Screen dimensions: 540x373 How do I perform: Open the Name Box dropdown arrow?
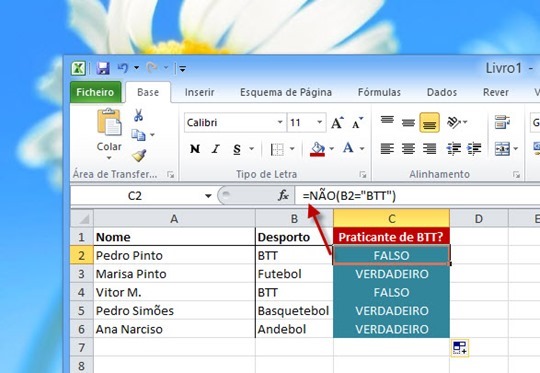coord(208,196)
